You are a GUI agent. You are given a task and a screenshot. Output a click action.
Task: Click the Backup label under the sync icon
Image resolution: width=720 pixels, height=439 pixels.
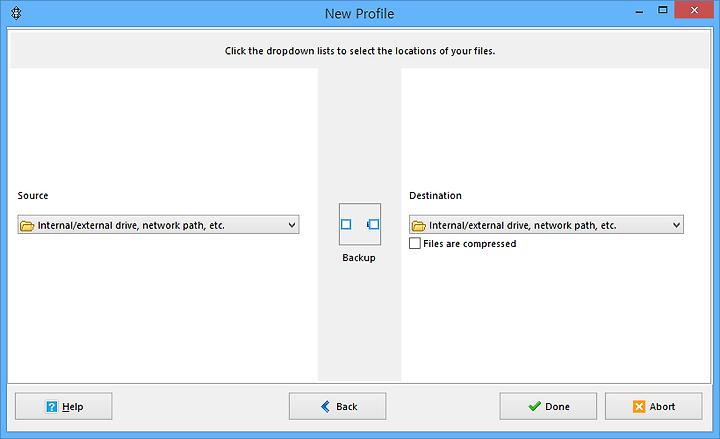click(x=359, y=258)
